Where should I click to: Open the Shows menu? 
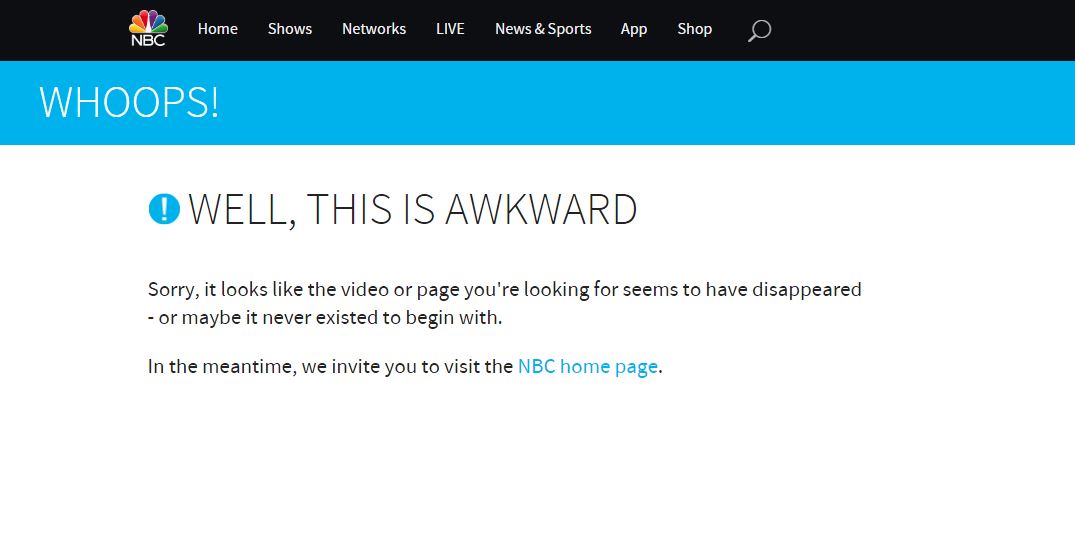click(290, 29)
